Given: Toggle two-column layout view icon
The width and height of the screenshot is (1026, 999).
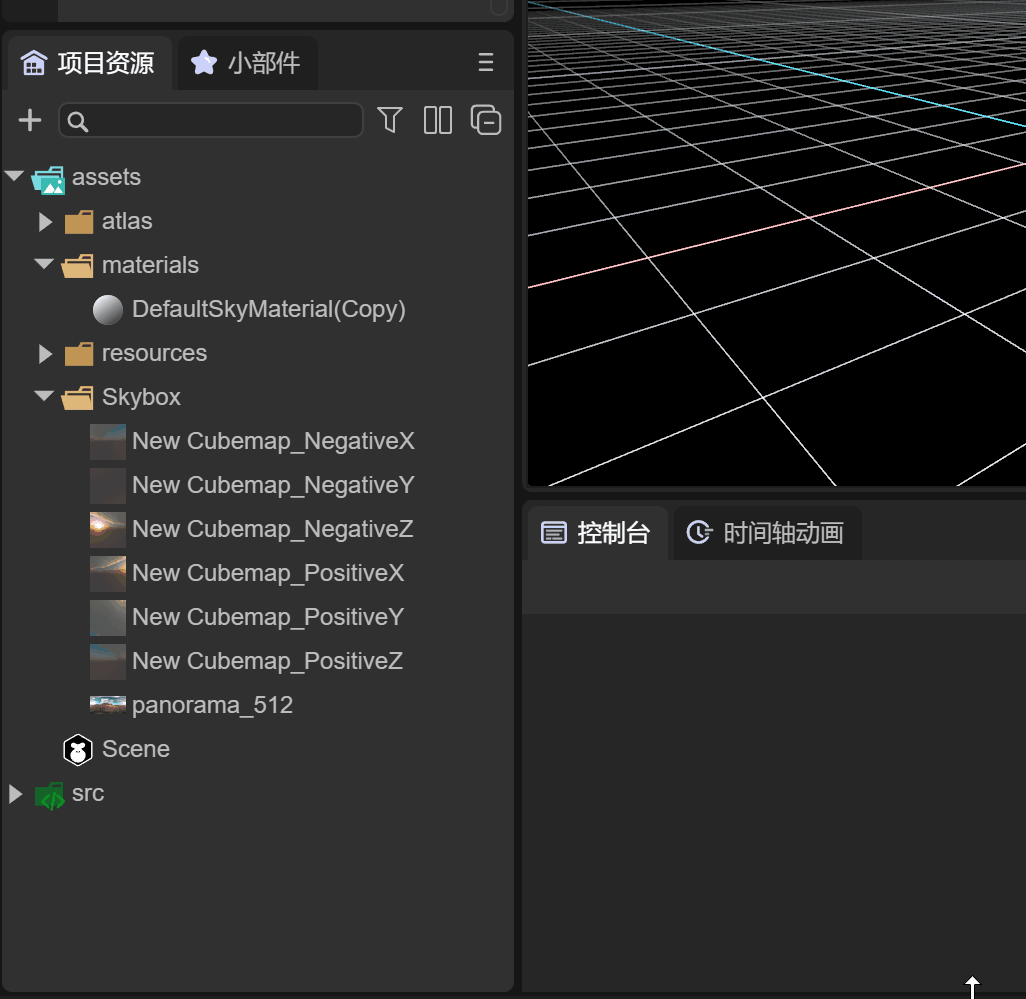Looking at the screenshot, I should point(438,121).
